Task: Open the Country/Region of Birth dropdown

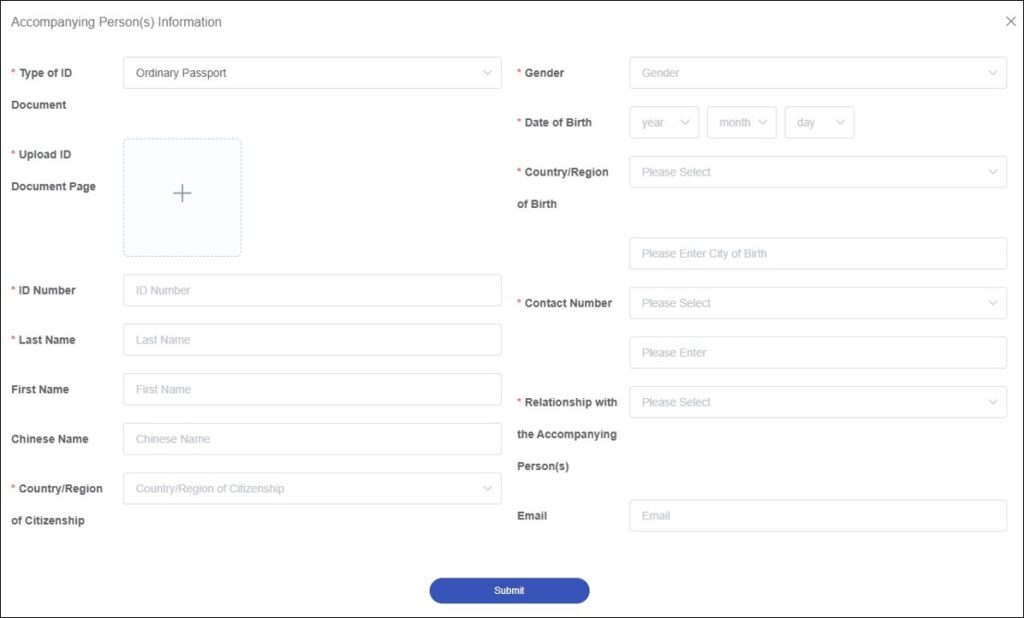Action: point(817,172)
